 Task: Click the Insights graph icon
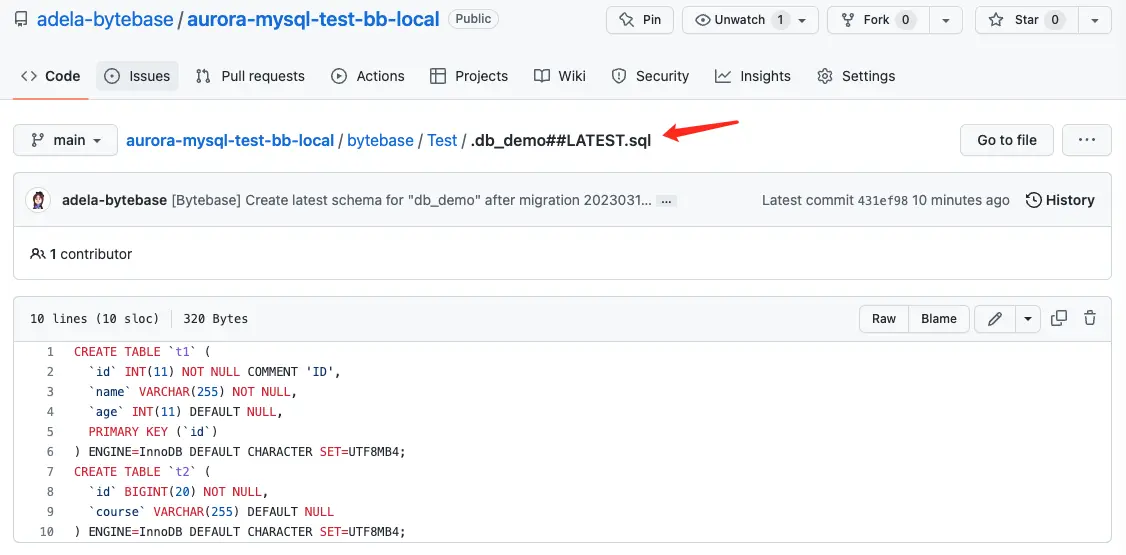pos(723,76)
